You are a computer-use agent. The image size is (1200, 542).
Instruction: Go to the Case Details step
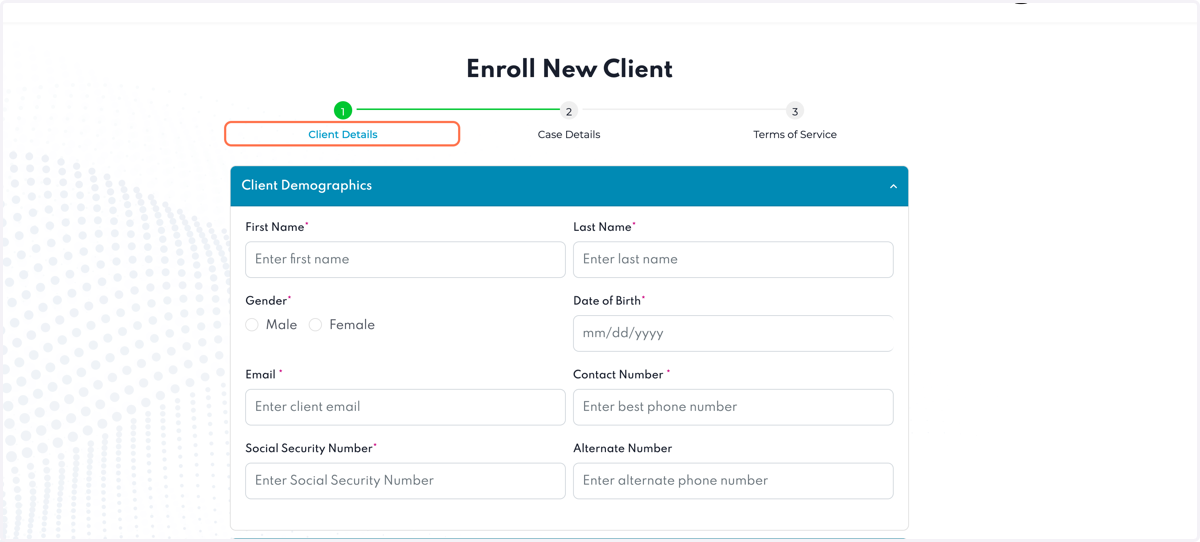(569, 134)
